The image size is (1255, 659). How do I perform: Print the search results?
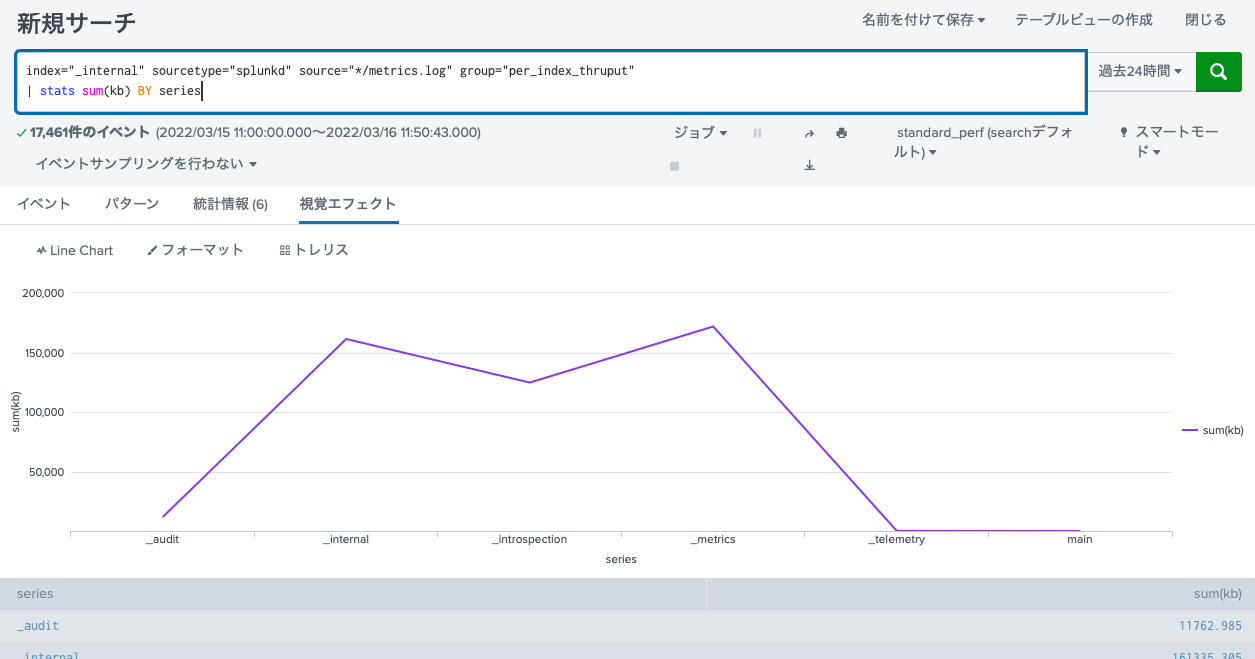coord(841,132)
